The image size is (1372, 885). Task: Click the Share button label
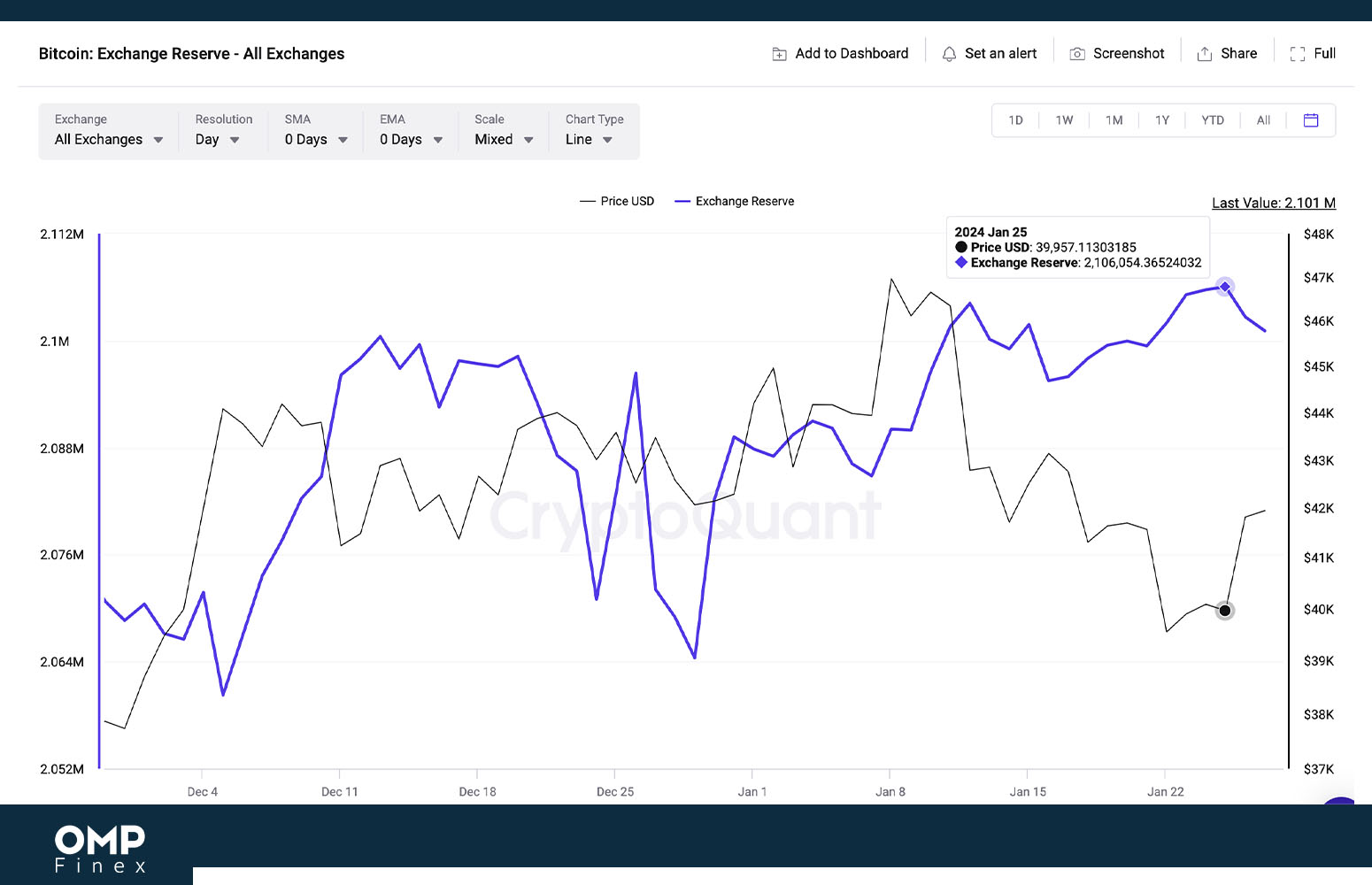(x=1238, y=54)
